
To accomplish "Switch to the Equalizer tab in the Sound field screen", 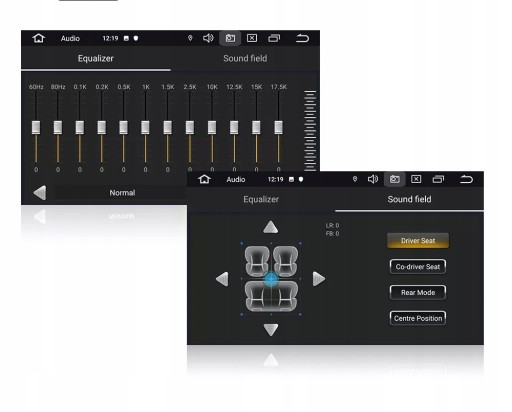I will click(x=261, y=199).
